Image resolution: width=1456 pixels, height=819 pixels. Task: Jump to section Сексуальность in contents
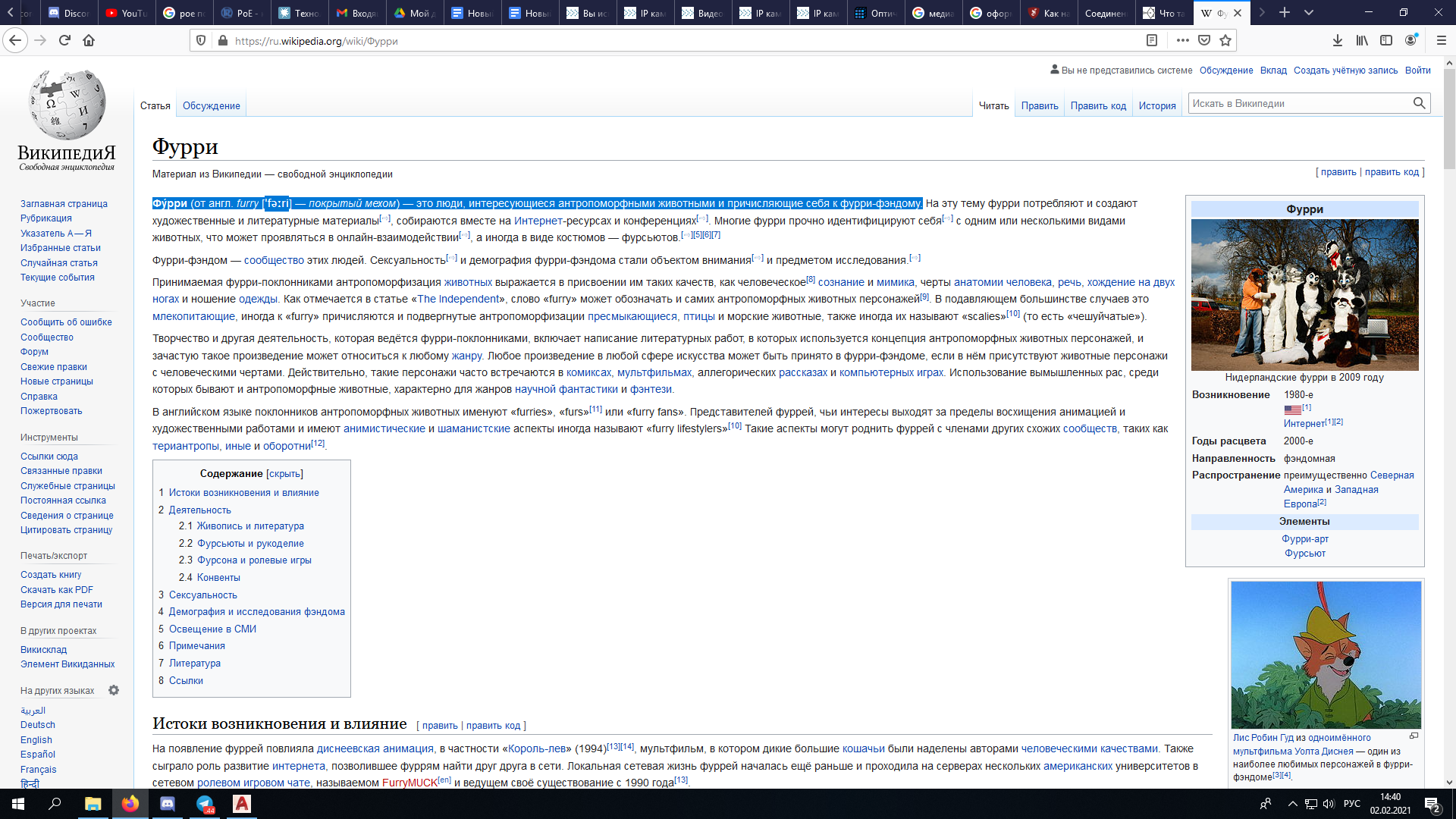(x=202, y=595)
